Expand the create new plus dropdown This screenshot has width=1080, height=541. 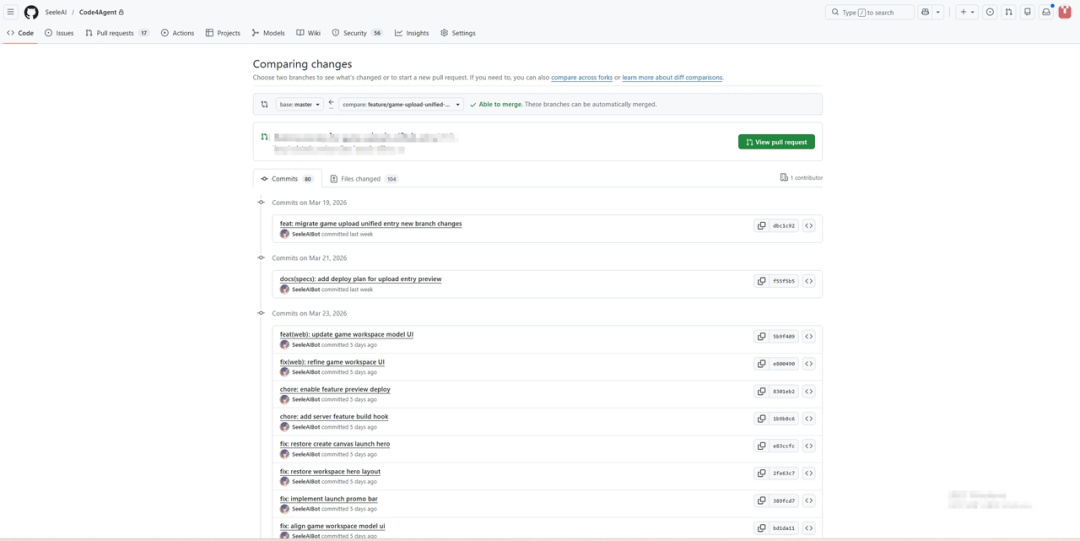[967, 12]
